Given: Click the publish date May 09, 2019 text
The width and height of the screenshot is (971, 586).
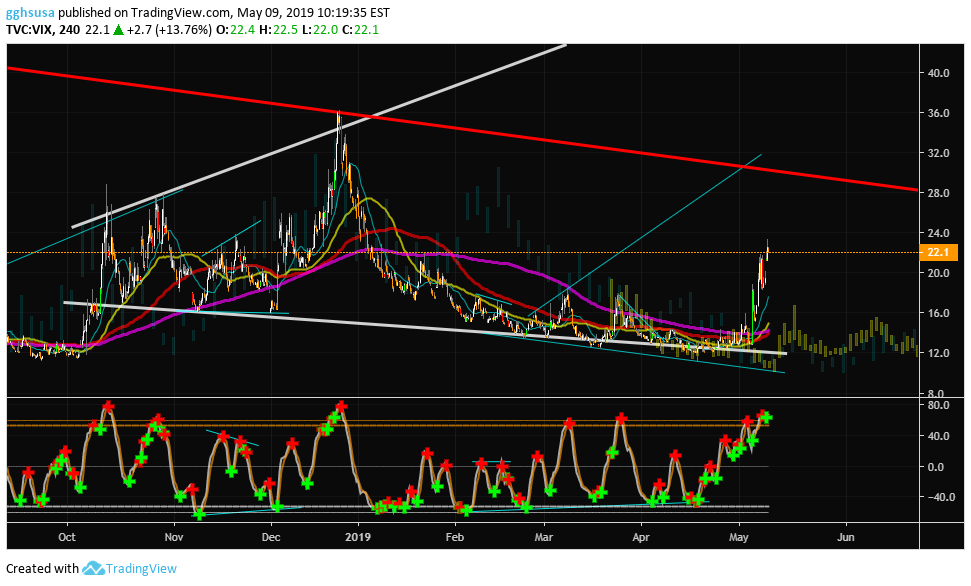Looking at the screenshot, I should 275,12.
